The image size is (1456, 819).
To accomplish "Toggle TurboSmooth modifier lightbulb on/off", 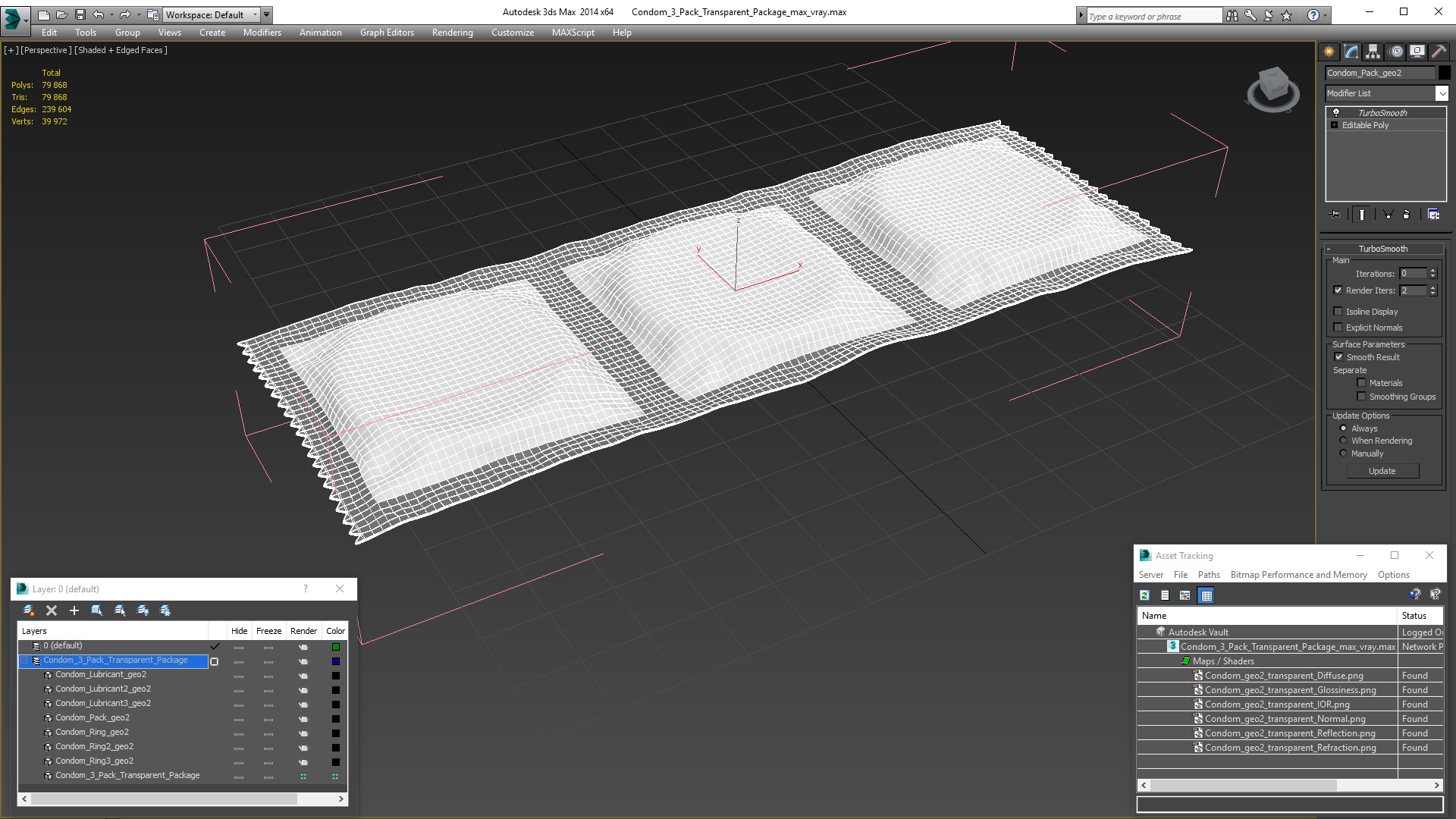I will point(1336,112).
